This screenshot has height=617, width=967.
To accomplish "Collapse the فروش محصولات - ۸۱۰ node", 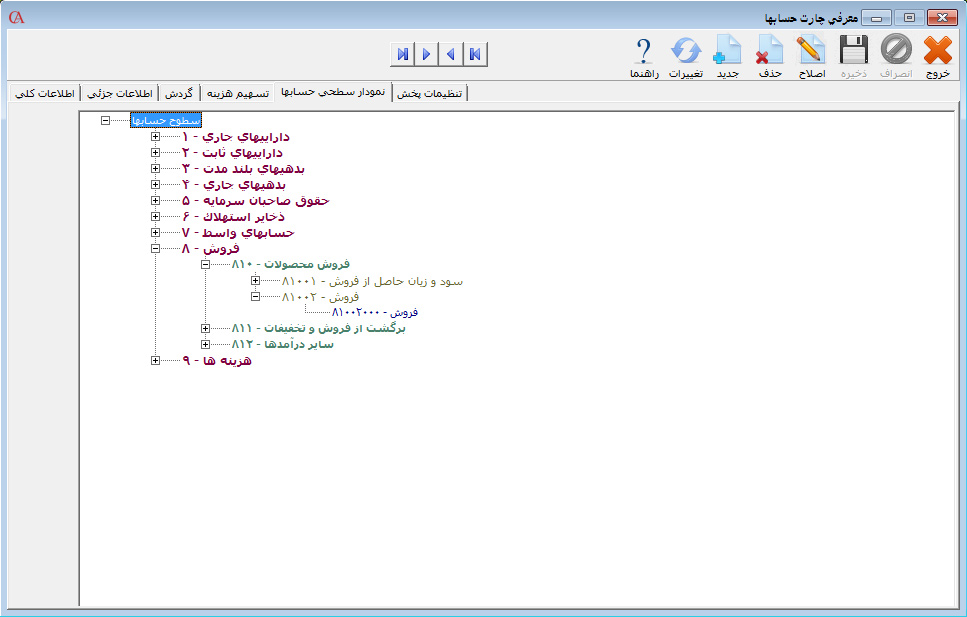I will (205, 265).
